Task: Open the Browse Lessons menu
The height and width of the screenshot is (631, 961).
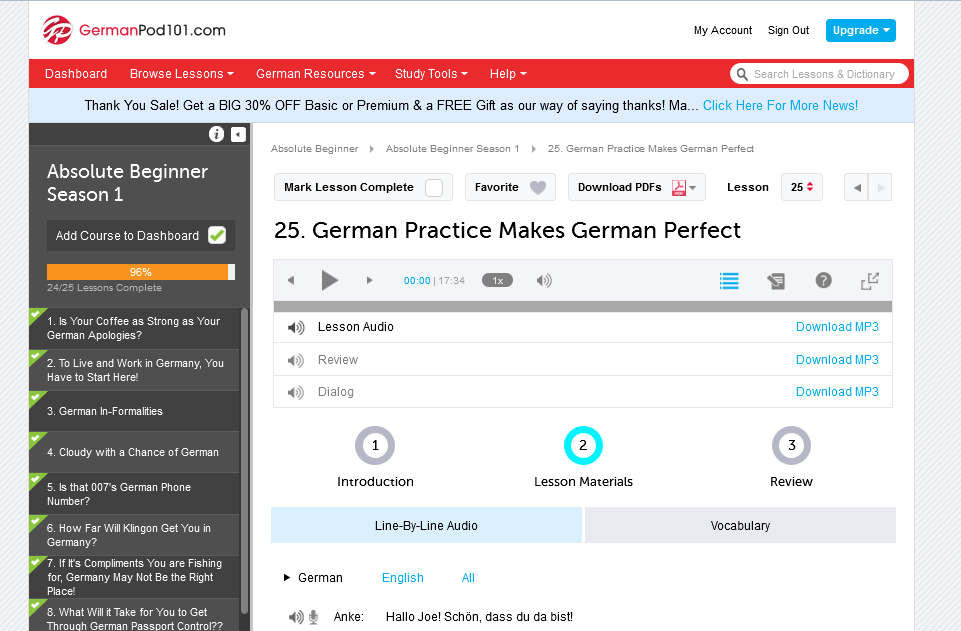Action: pos(181,73)
